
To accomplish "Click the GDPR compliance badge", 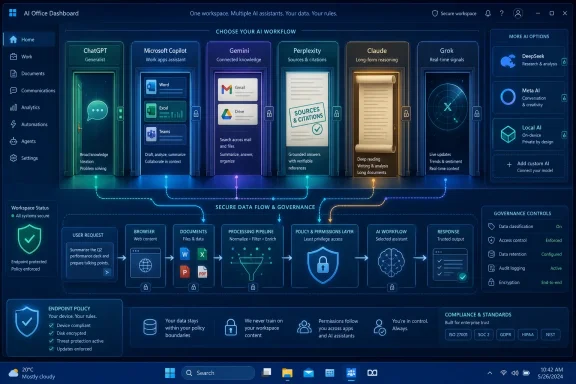I will click(x=505, y=334).
